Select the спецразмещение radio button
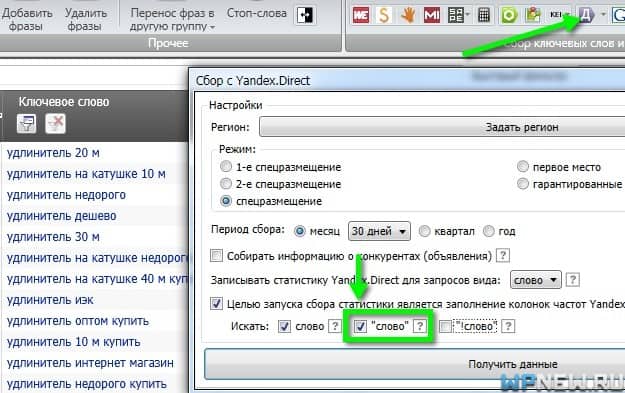The width and height of the screenshot is (625, 393). pyautogui.click(x=226, y=200)
